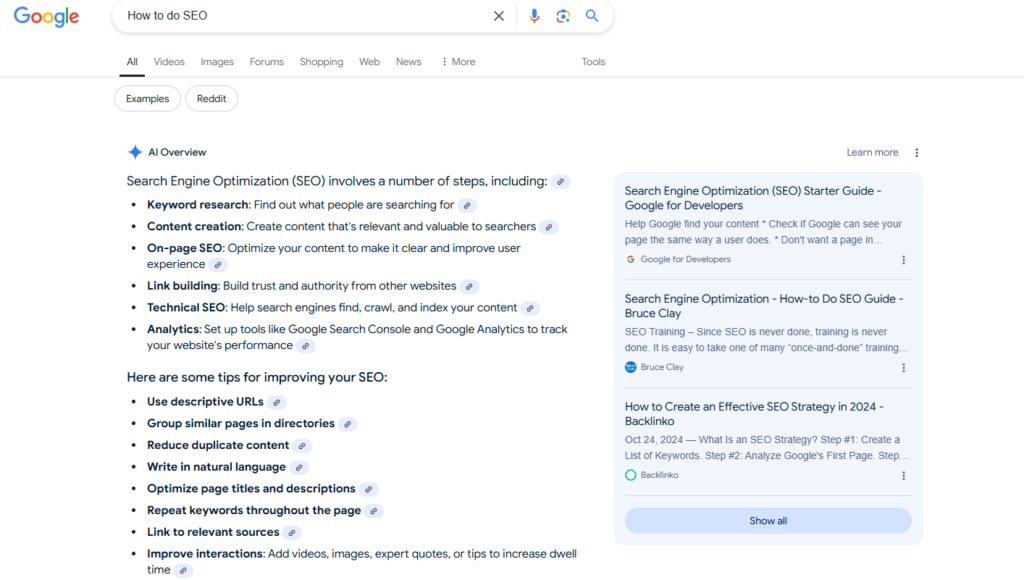The height and width of the screenshot is (580, 1024).
Task: Switch to the Forums tab
Action: [266, 61]
